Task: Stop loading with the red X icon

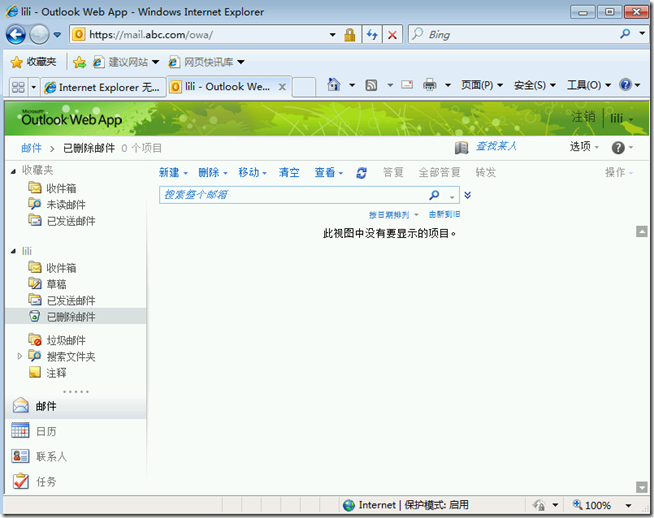Action: [x=392, y=35]
